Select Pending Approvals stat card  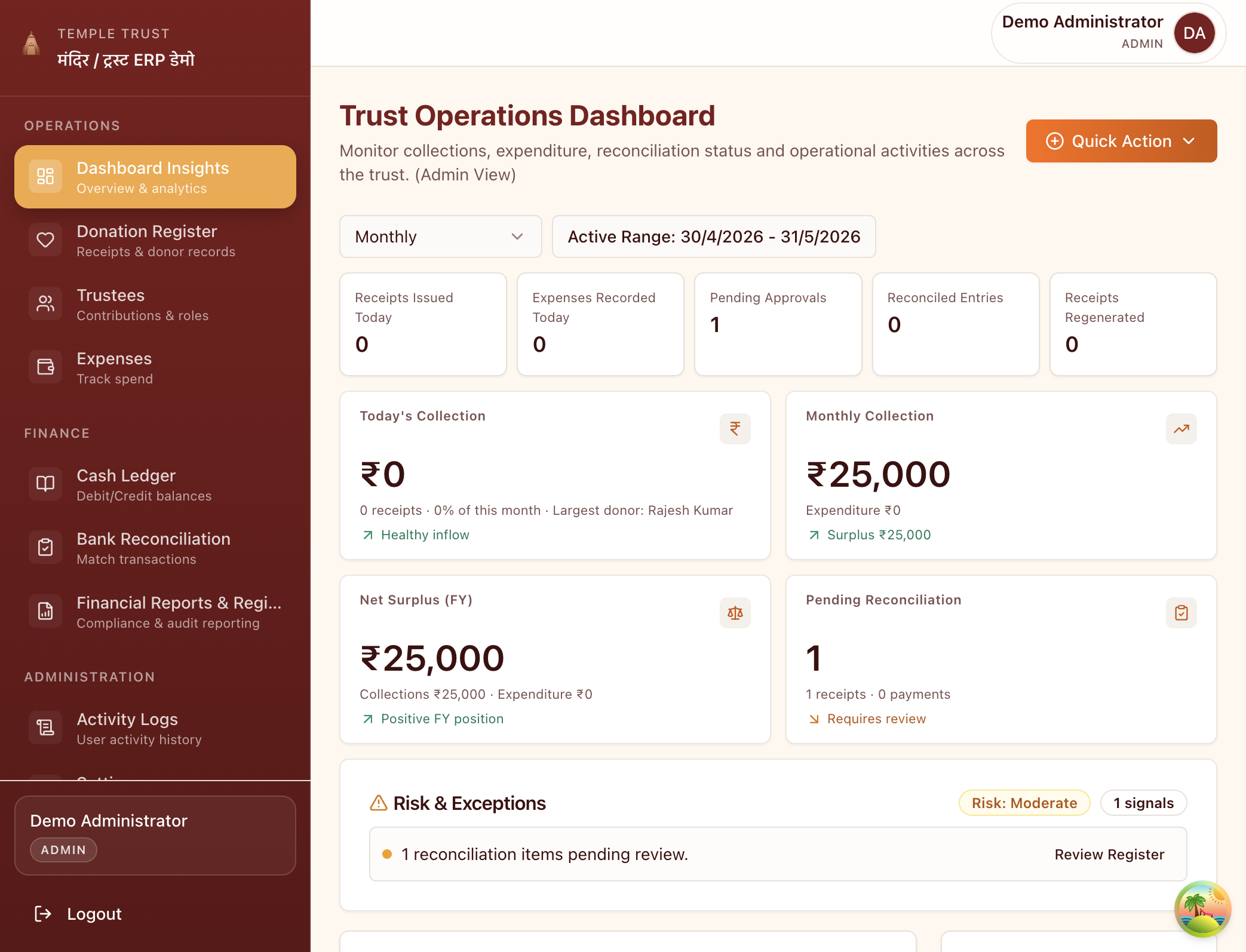[778, 324]
